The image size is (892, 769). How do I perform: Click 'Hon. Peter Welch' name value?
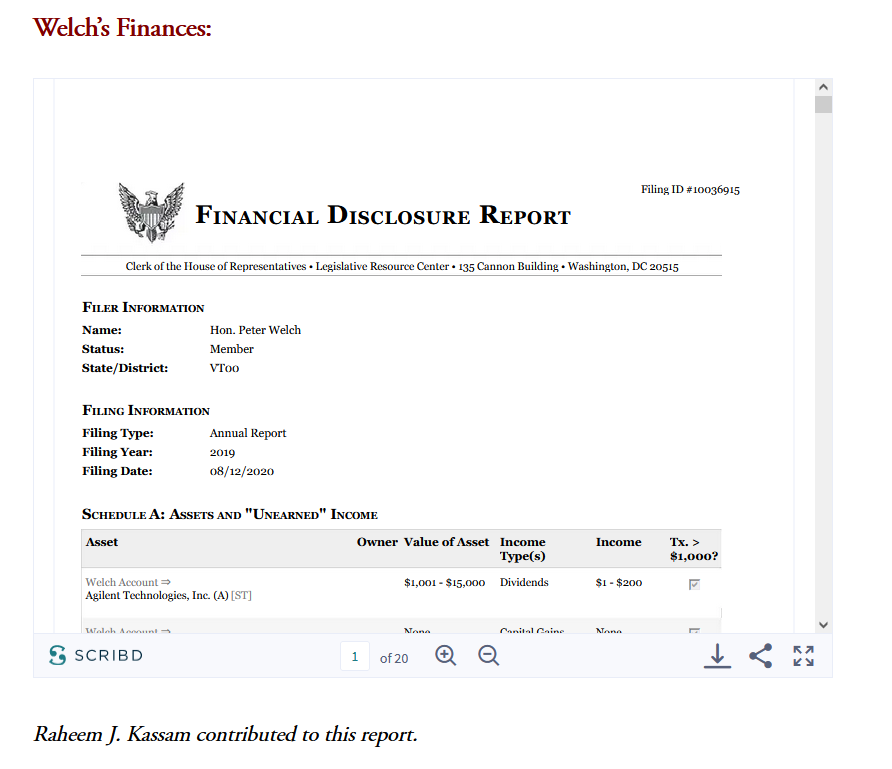click(255, 330)
